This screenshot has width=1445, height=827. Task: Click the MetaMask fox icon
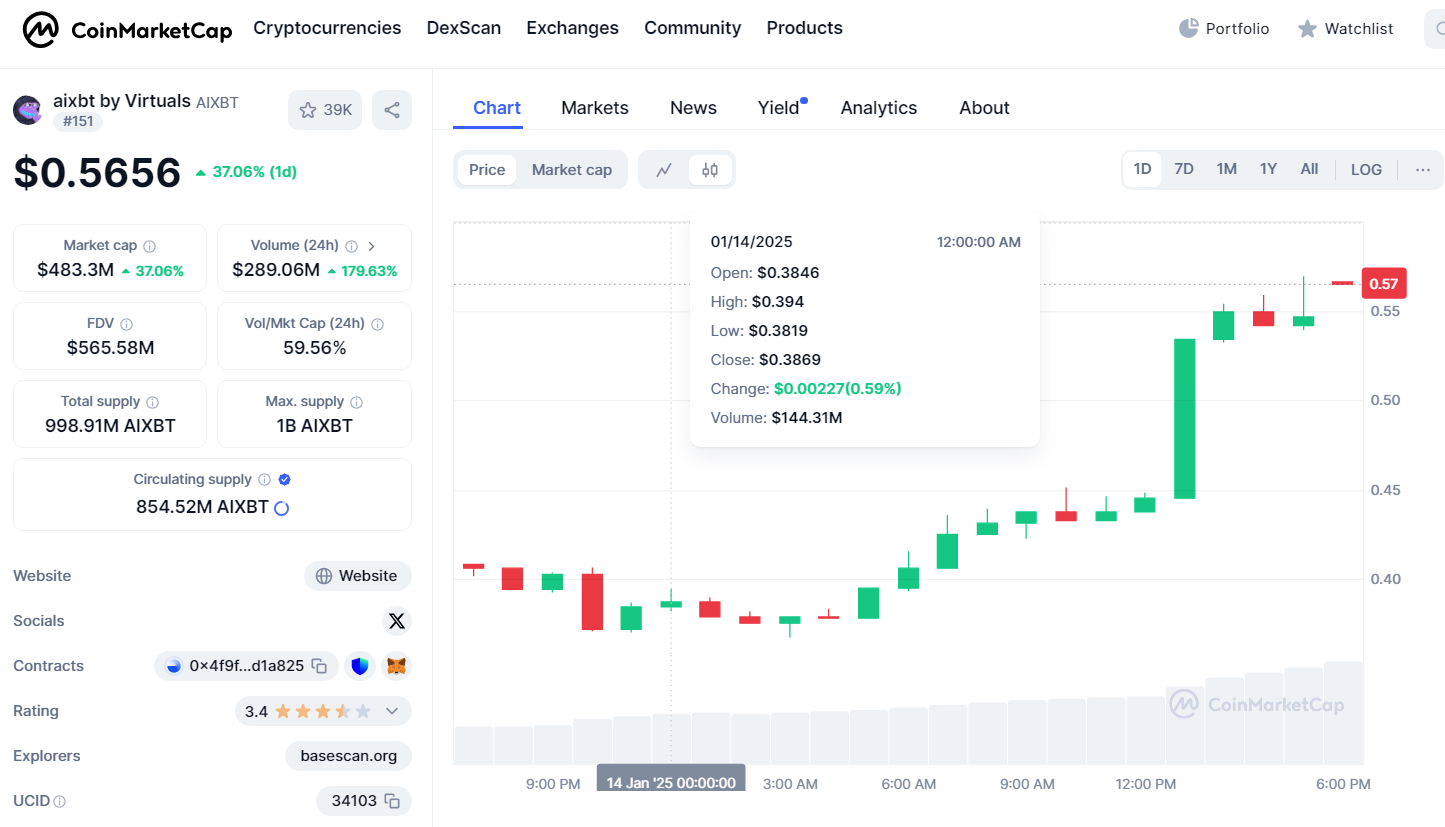click(397, 666)
